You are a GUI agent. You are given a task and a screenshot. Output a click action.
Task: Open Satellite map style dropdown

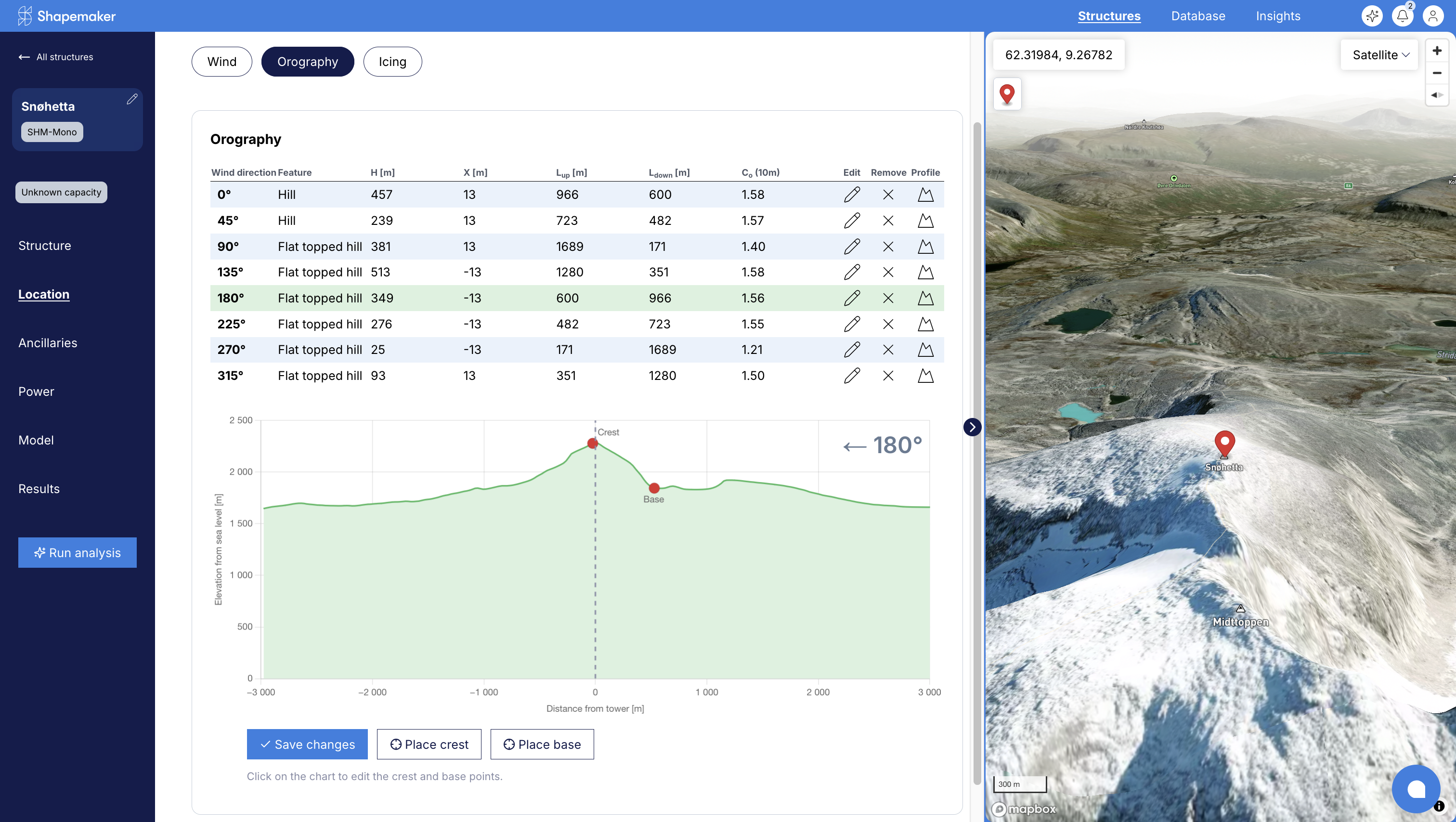point(1379,55)
